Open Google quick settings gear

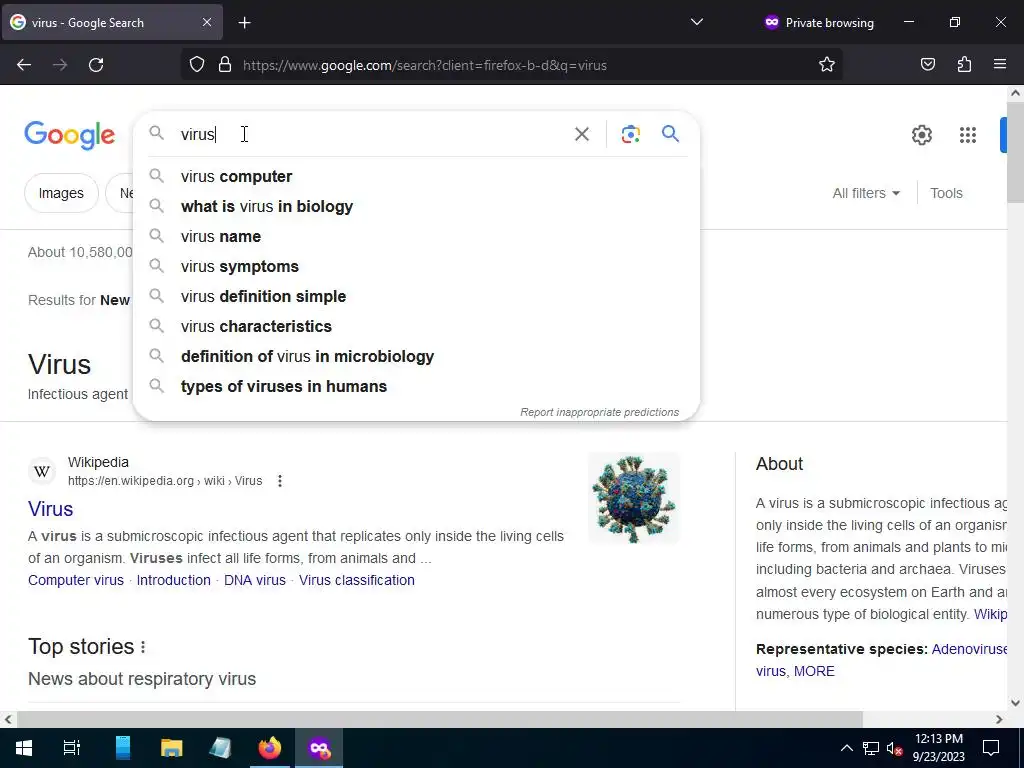coord(921,135)
